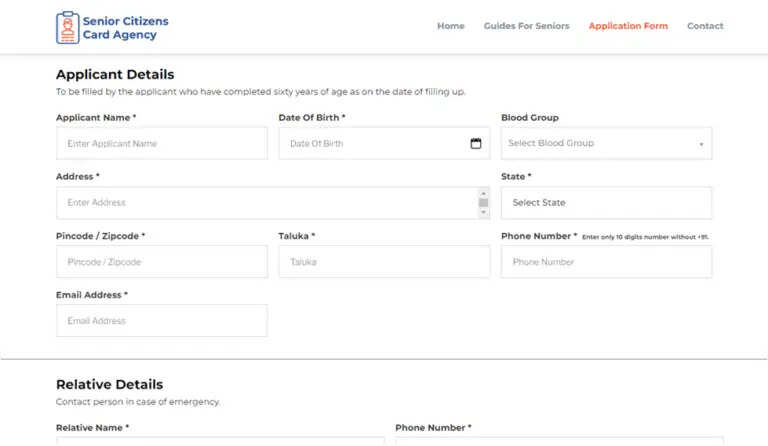Grab the Address box scrollbar thumb

[483, 203]
